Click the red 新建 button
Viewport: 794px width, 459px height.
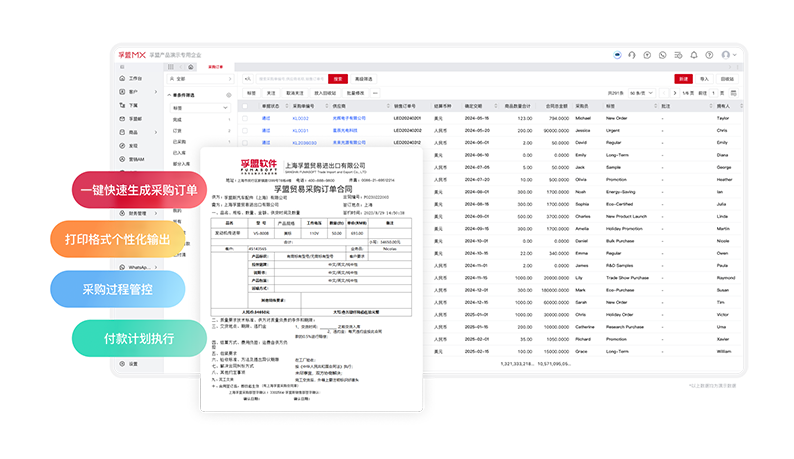682,78
